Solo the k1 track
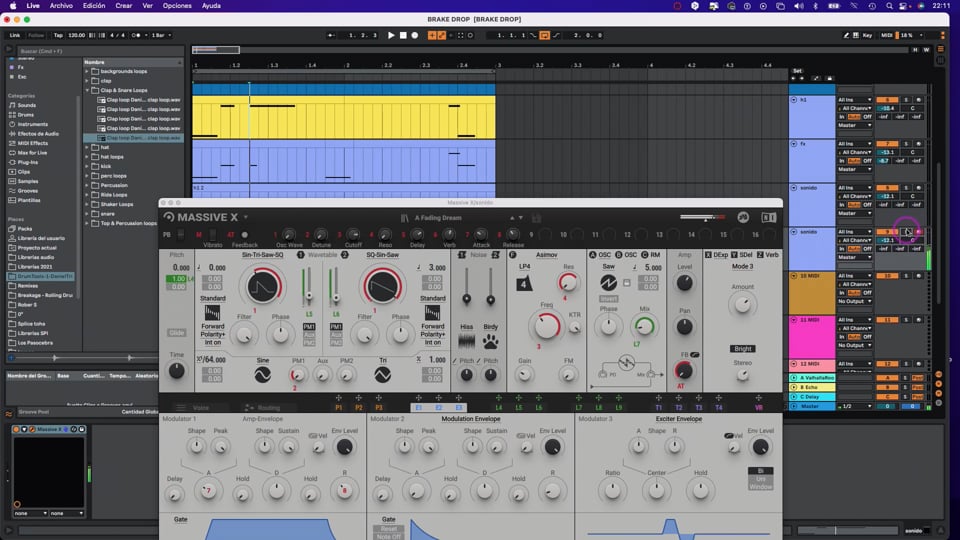Viewport: 960px width, 540px height. tap(906, 99)
